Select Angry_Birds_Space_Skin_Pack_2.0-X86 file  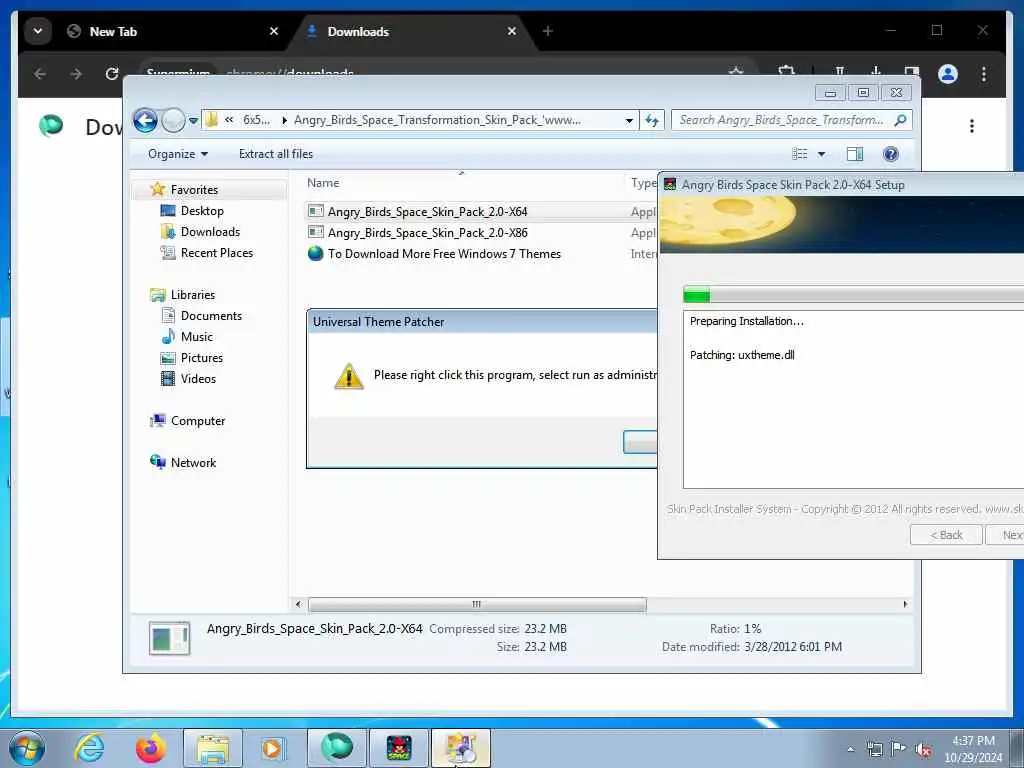pos(427,232)
